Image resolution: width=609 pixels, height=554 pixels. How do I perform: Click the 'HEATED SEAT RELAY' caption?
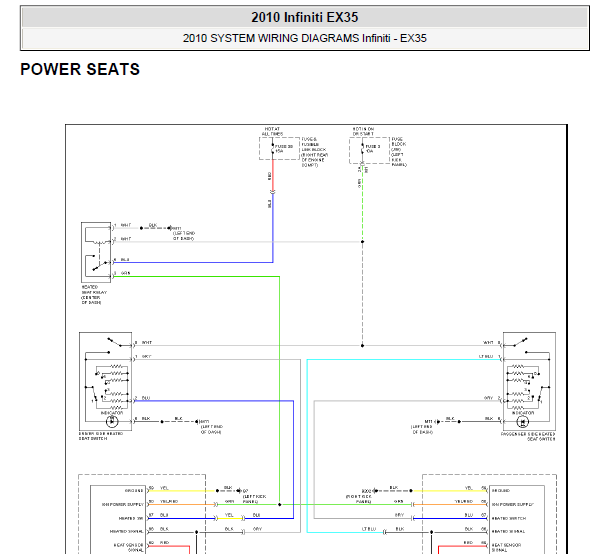(x=94, y=294)
